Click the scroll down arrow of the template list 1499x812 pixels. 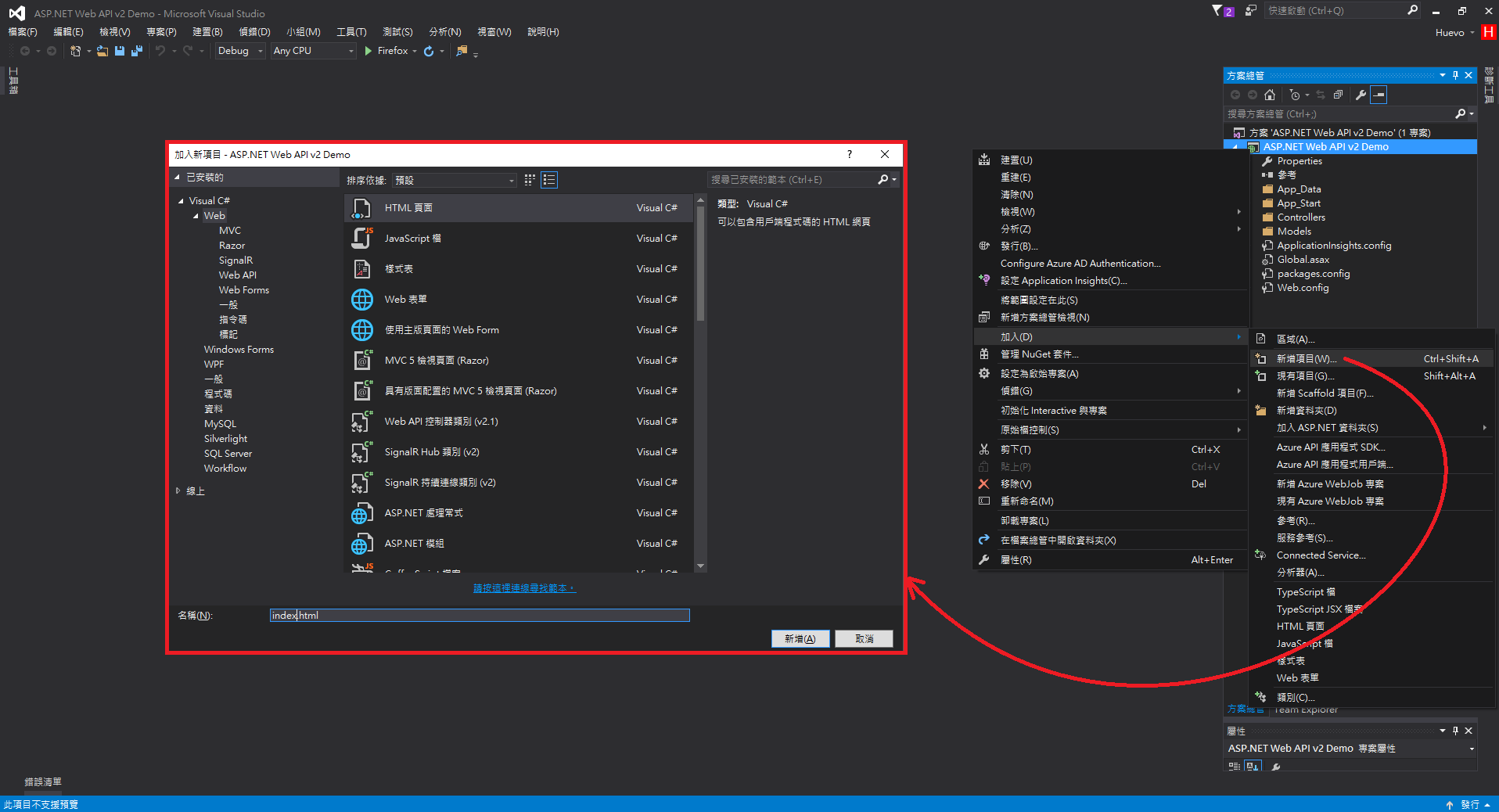[700, 566]
